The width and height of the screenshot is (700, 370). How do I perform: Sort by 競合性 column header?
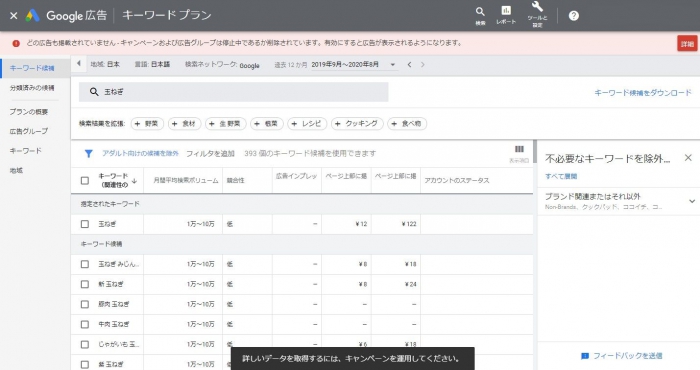click(236, 180)
